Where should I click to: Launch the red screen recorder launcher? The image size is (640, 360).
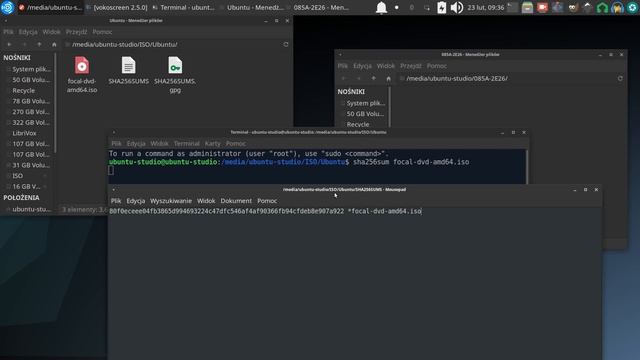click(542, 7)
